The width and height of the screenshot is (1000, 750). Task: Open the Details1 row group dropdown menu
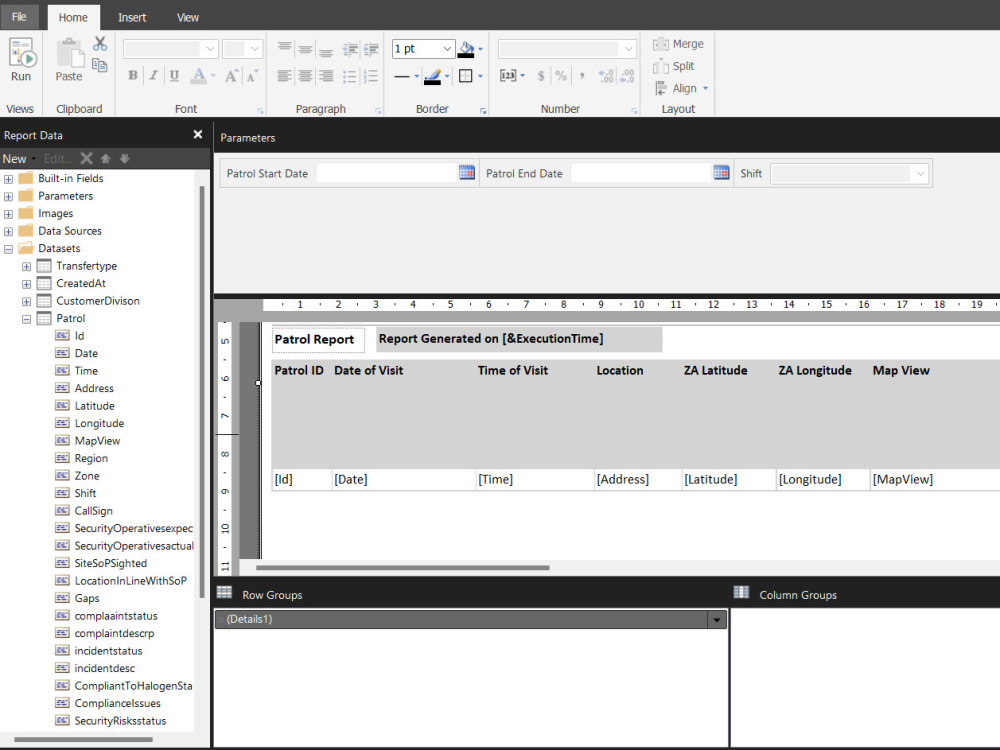(x=716, y=619)
